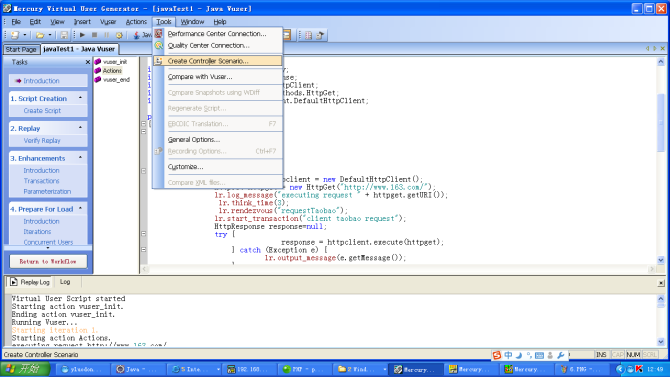670x377 pixels.
Task: Click code editor horizontal scrollbar right arrow
Action: click(652, 269)
